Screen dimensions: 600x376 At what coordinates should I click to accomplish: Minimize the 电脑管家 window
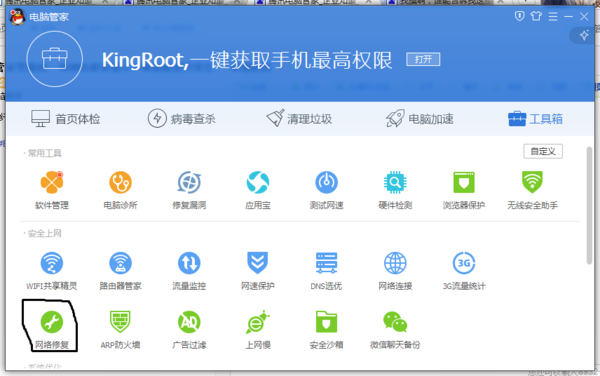(568, 16)
